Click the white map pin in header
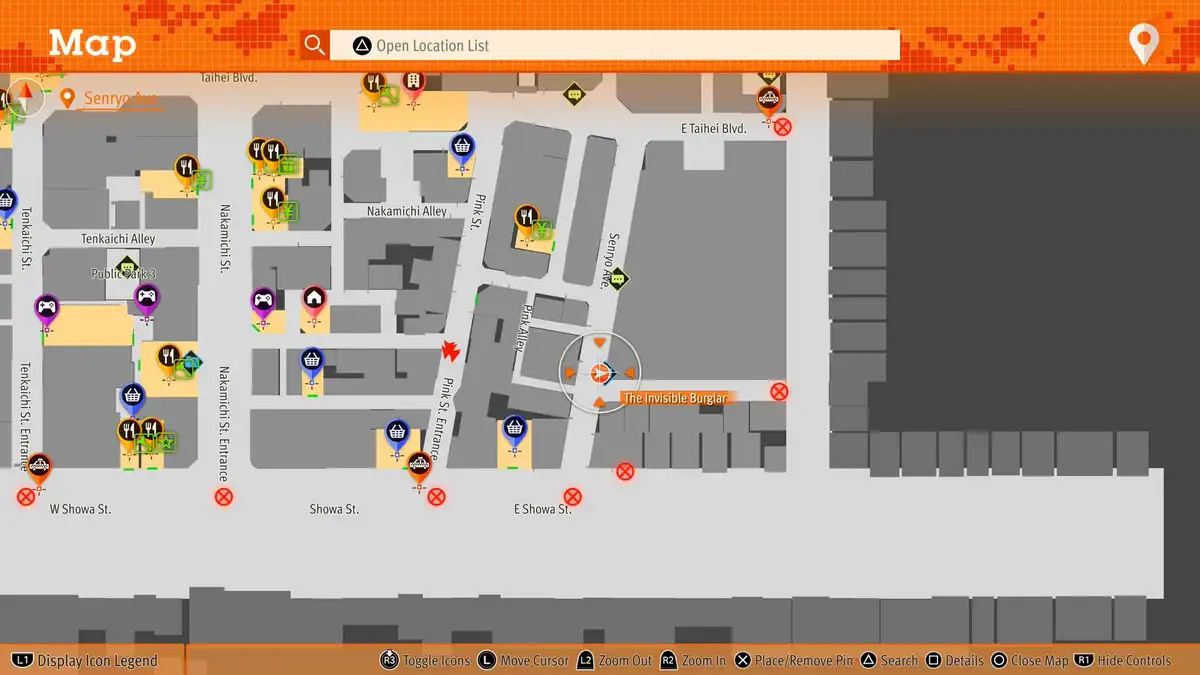This screenshot has width=1200, height=675. [x=1143, y=45]
